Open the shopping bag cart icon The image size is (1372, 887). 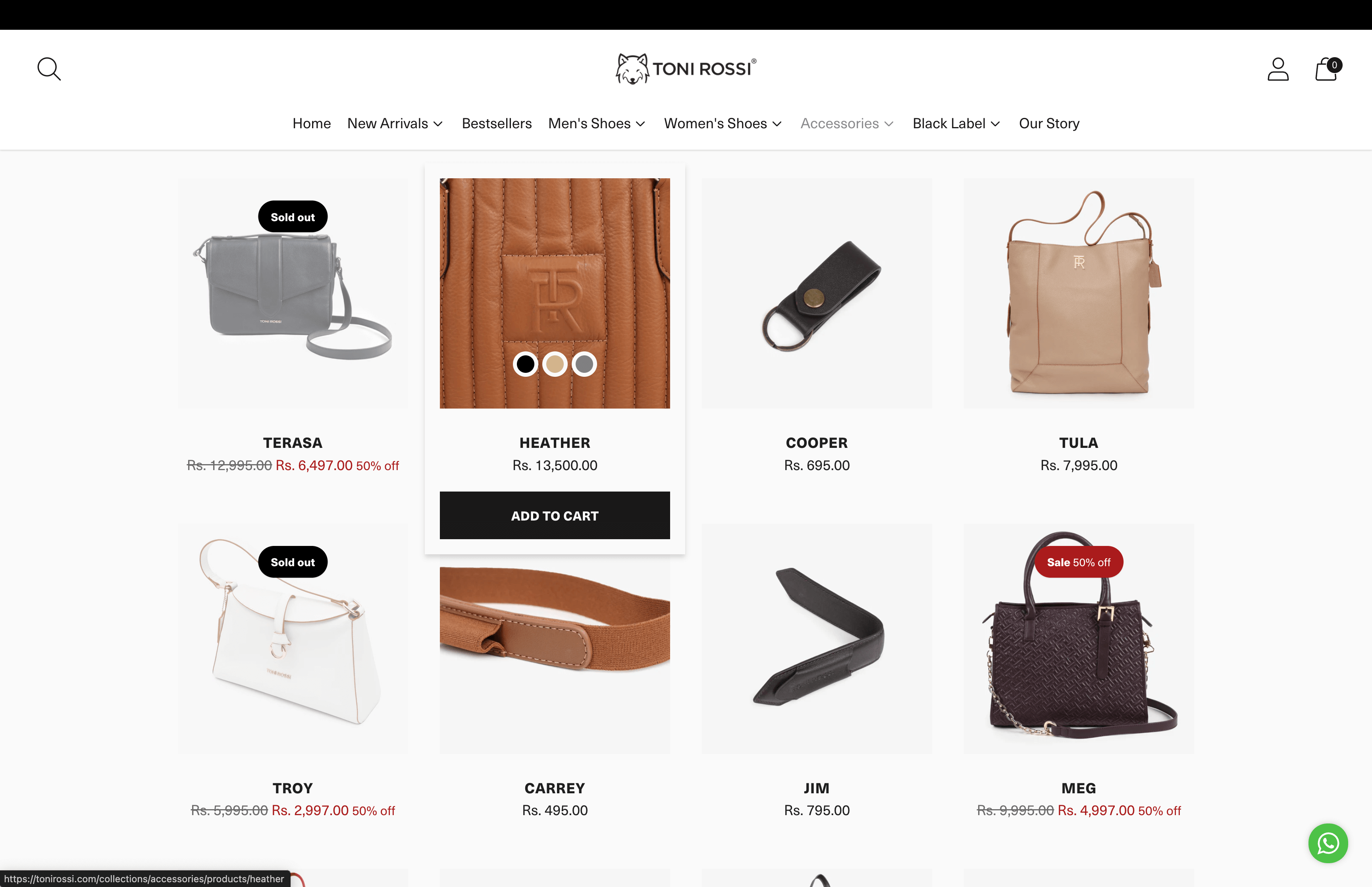coord(1327,69)
